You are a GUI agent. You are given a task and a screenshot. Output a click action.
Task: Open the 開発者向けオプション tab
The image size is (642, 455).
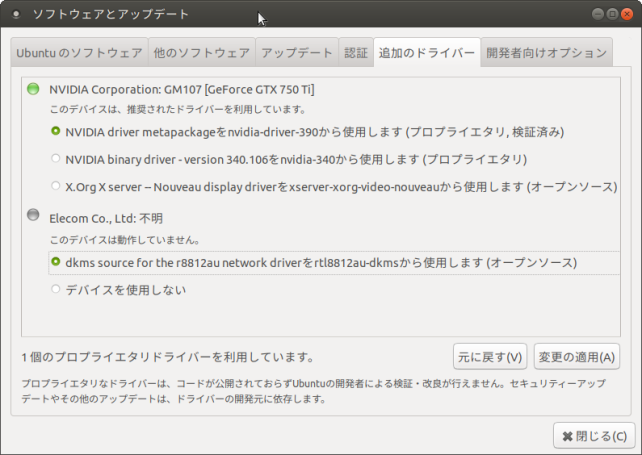pyautogui.click(x=547, y=52)
